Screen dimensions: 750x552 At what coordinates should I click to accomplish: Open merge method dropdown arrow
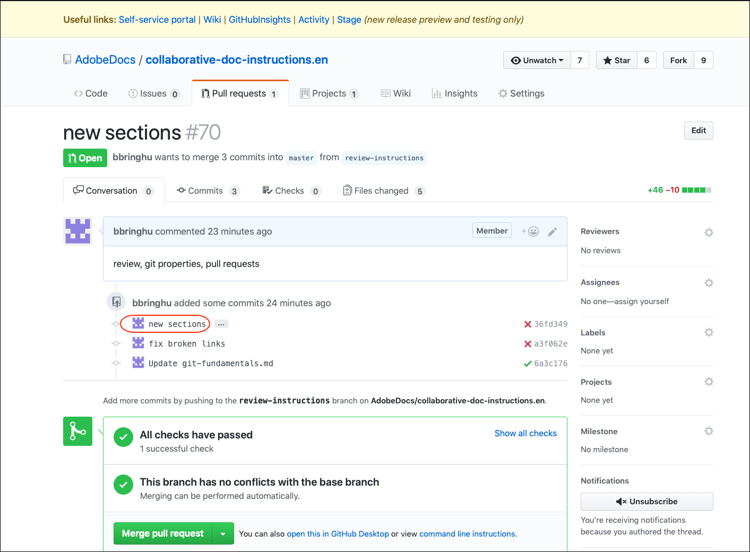(x=223, y=534)
